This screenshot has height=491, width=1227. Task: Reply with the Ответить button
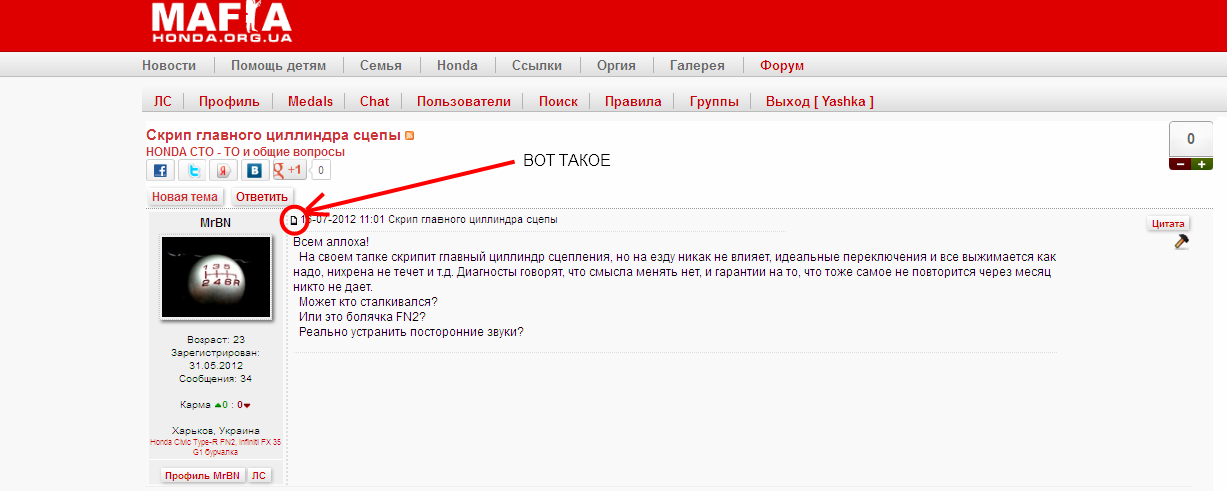point(261,197)
